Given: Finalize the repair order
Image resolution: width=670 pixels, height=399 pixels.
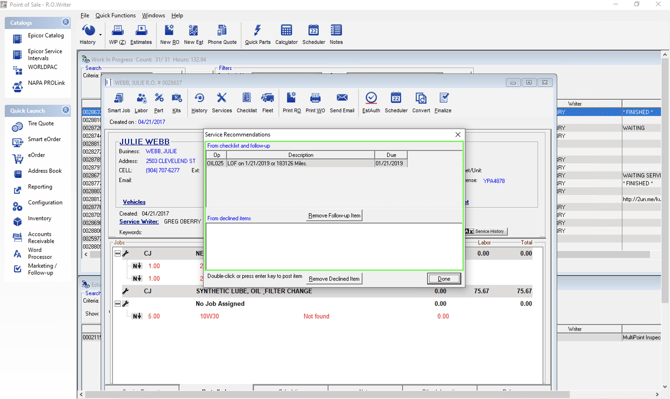Looking at the screenshot, I should coord(443,103).
